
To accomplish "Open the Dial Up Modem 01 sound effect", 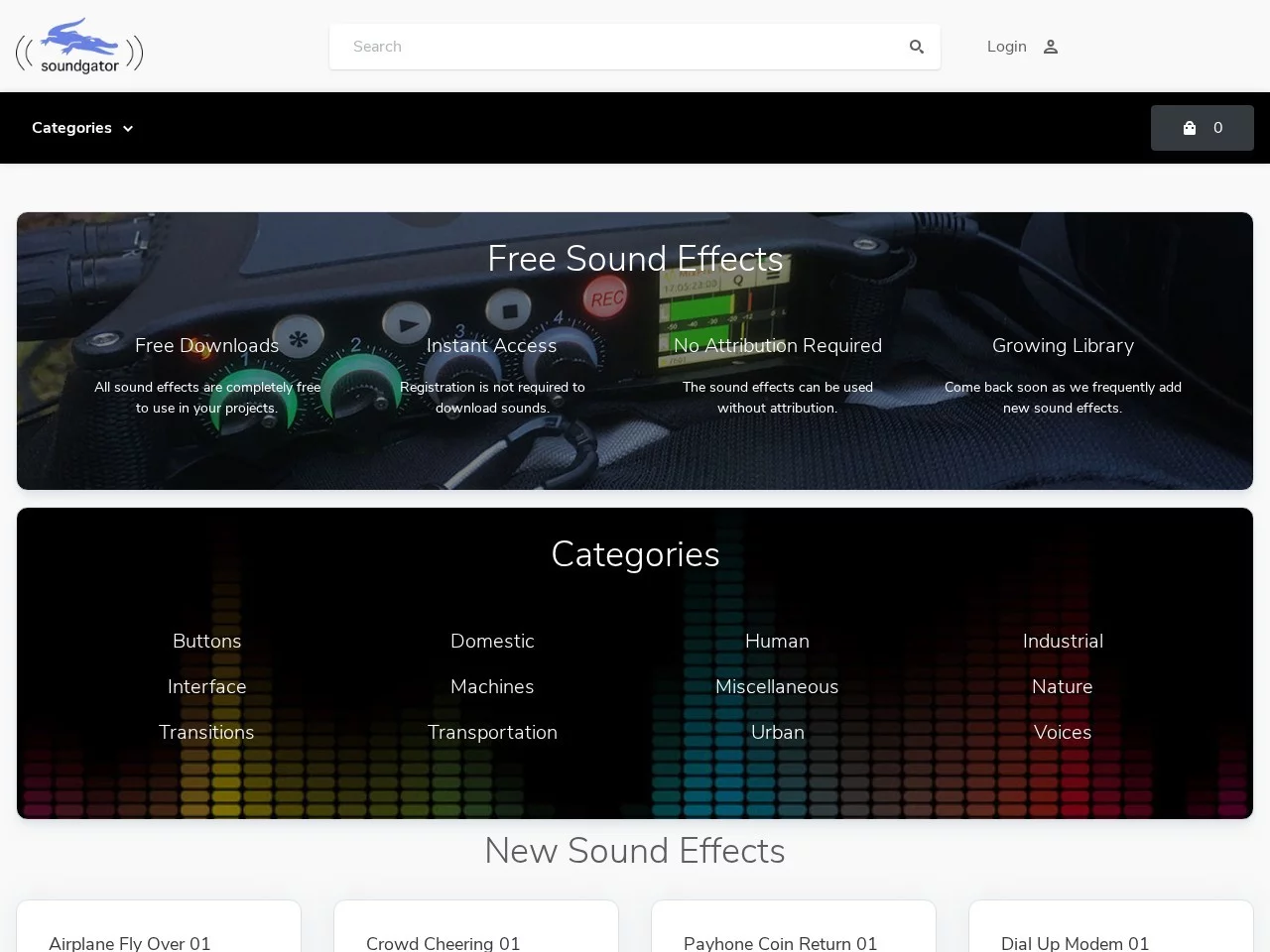I will coord(1075,944).
